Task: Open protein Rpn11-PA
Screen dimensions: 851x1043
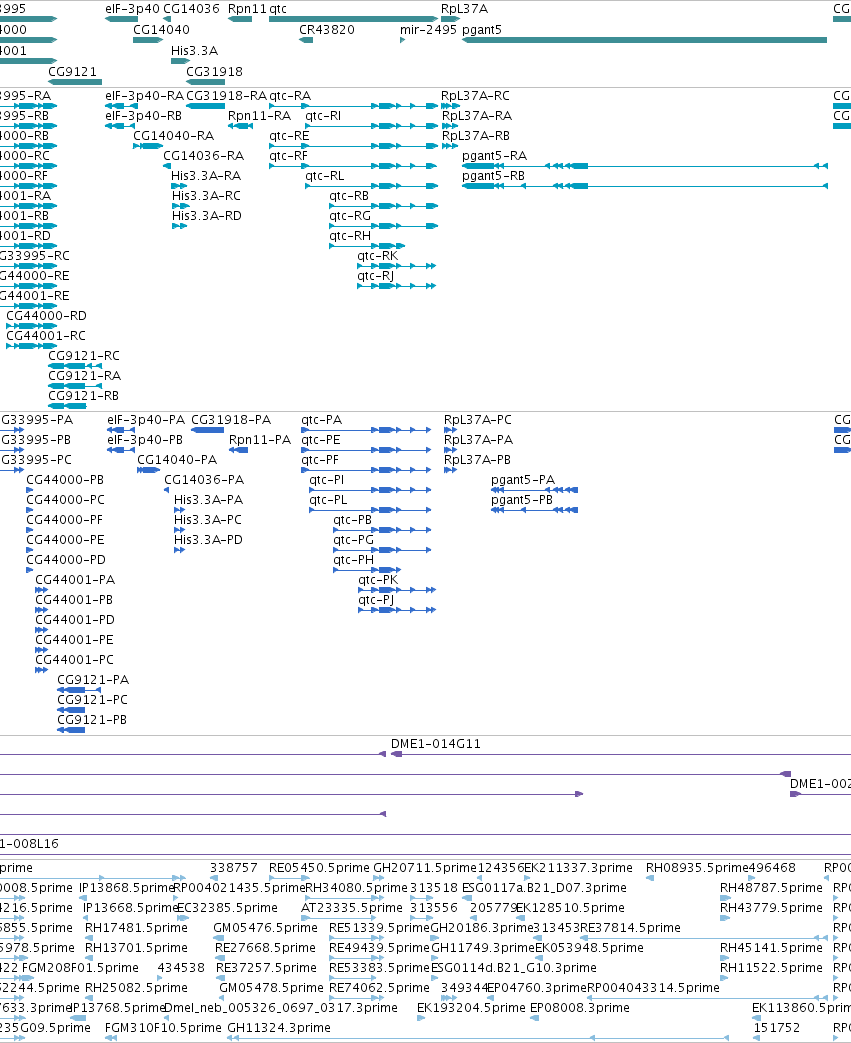Action: pyautogui.click(x=260, y=440)
